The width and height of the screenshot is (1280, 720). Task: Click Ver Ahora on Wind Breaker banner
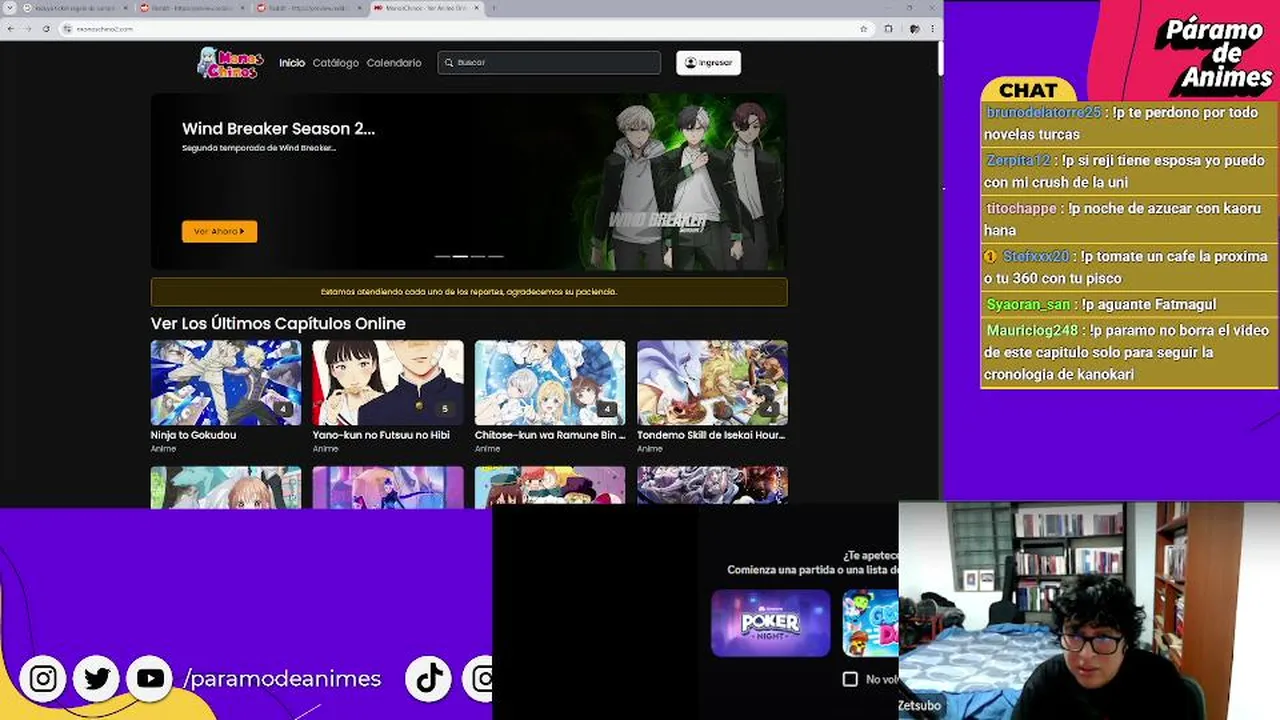219,231
